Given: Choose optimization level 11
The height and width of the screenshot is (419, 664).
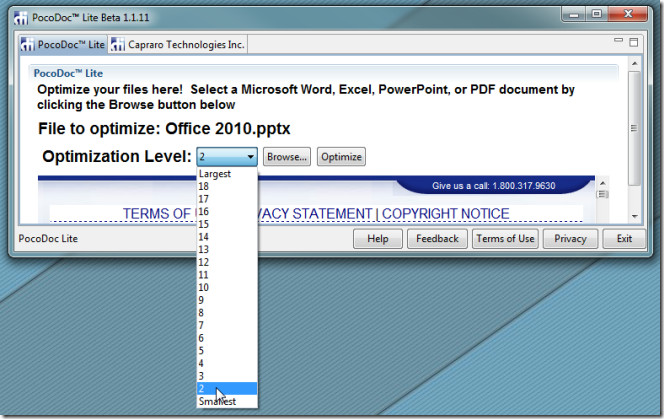Looking at the screenshot, I should point(227,275).
